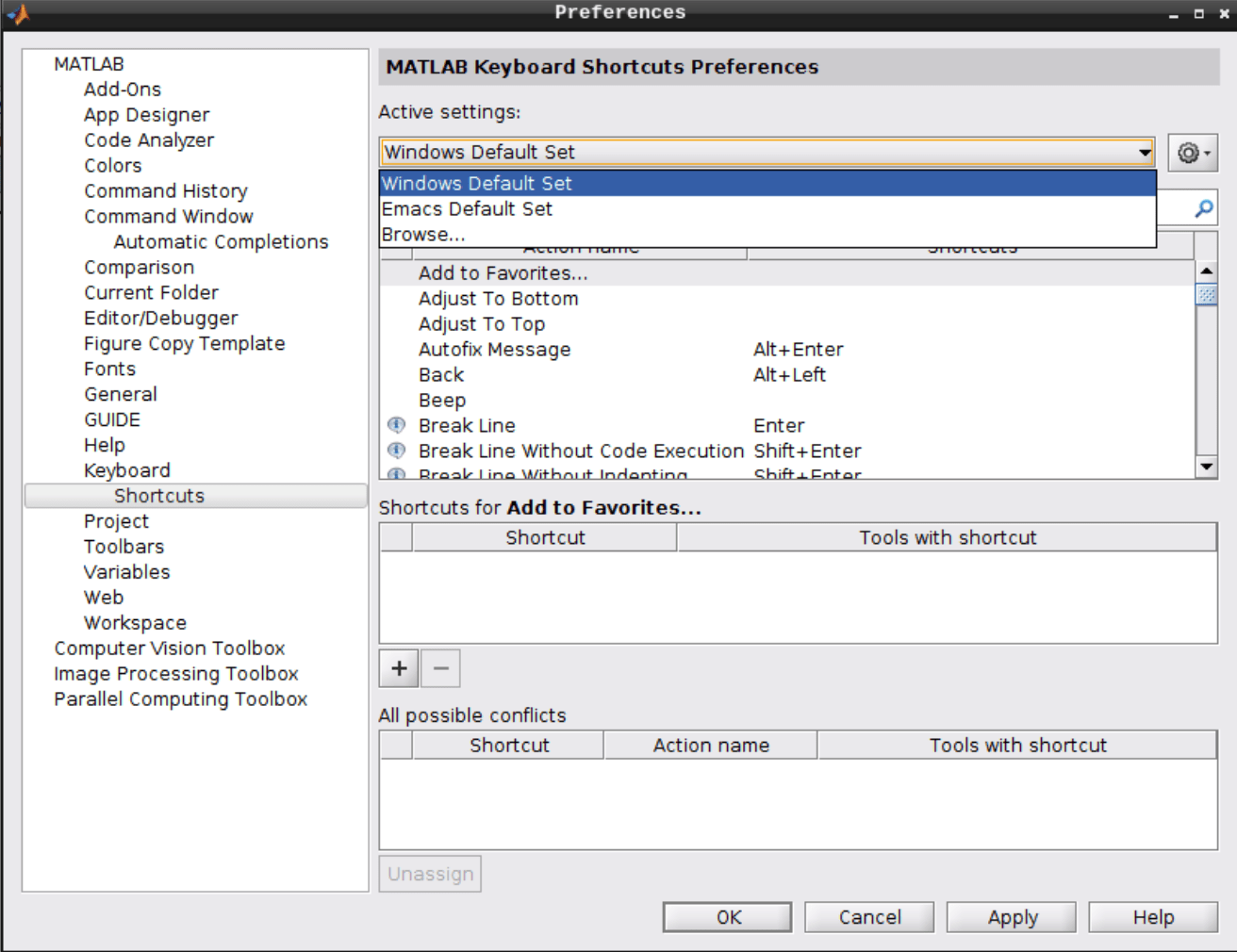Select Emacs Default Set from the dropdown
This screenshot has height=952, width=1237.
tap(466, 208)
